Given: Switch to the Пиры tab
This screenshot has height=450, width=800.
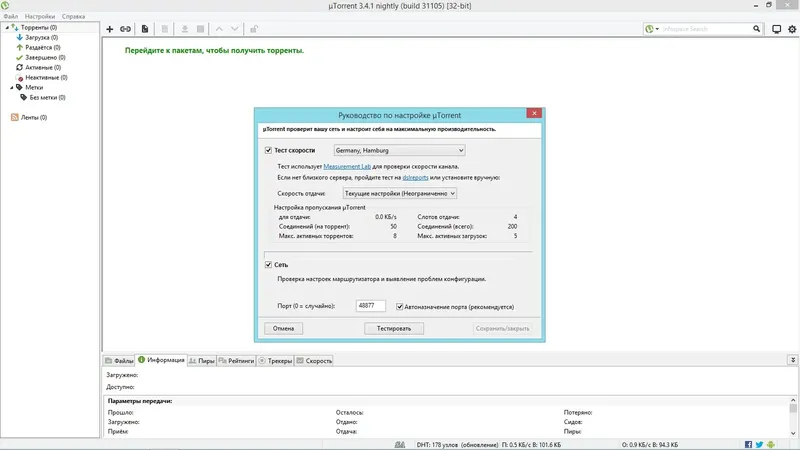Looking at the screenshot, I should [202, 361].
